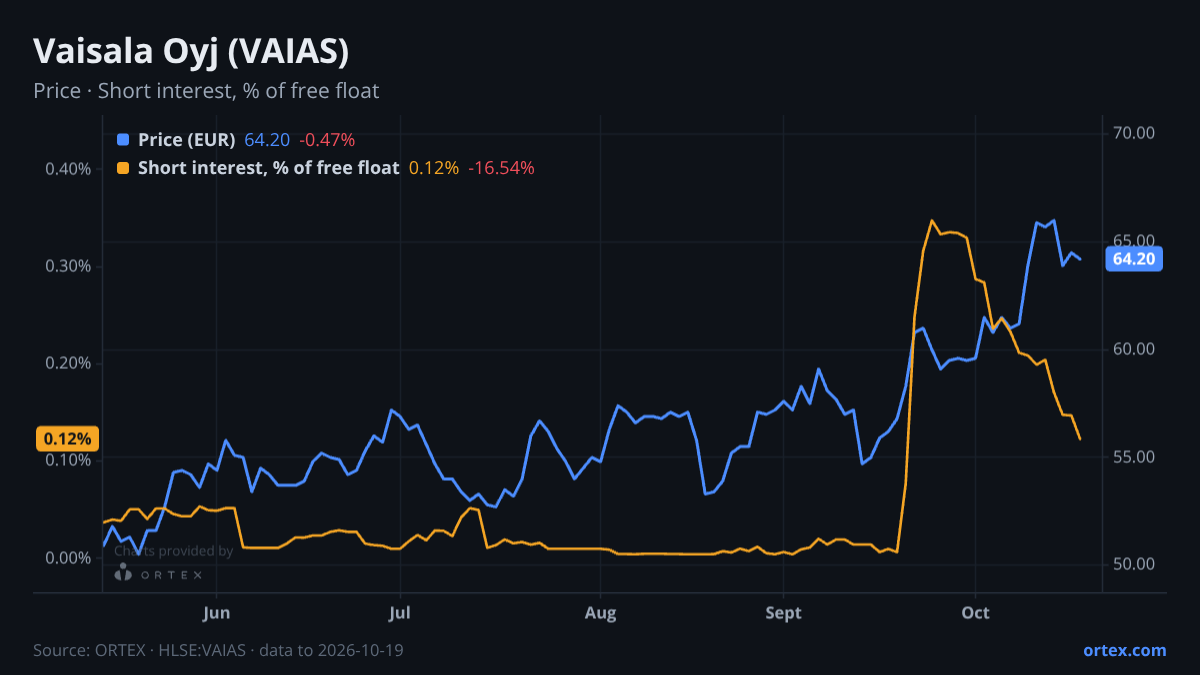Viewport: 1200px width, 675px height.
Task: Toggle the Price (EUR) legend label
Action: pyautogui.click(x=187, y=139)
